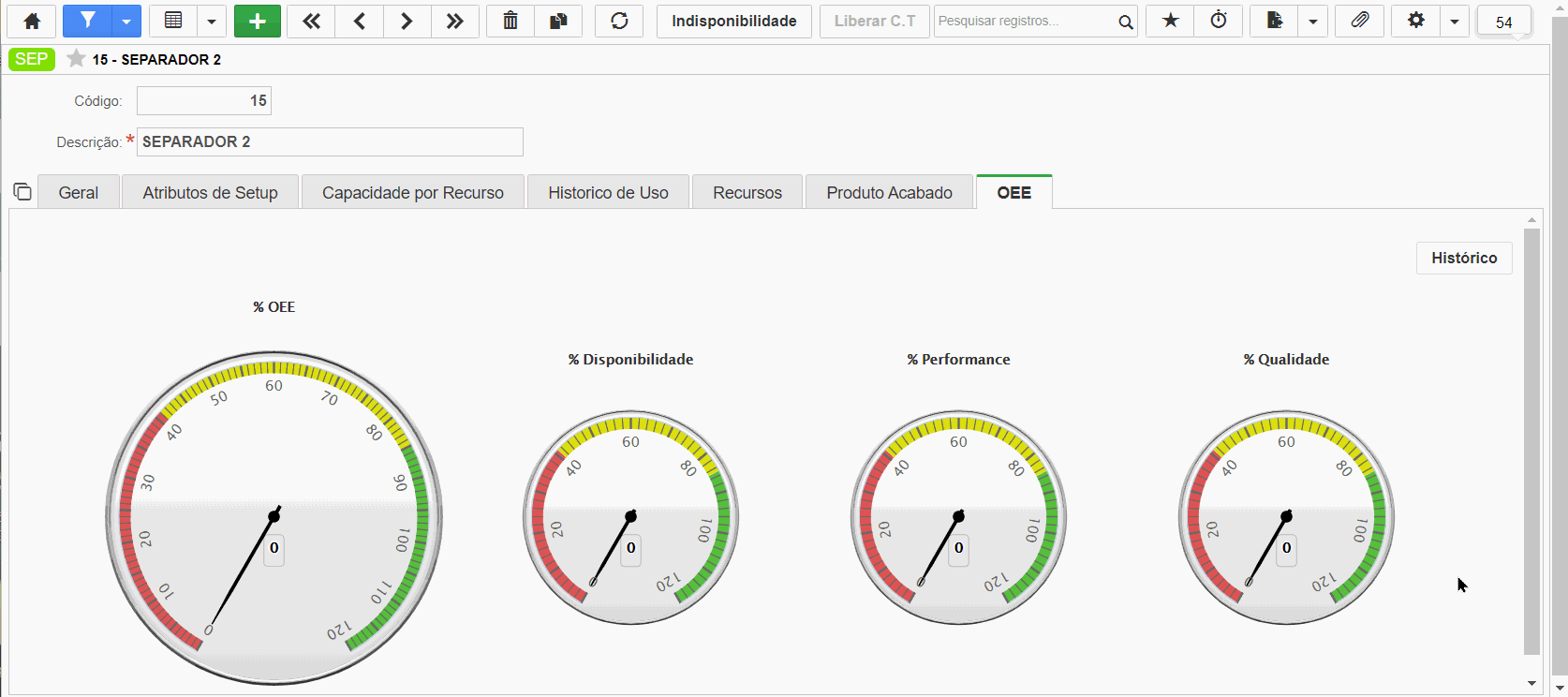
Task: Click the 54 notification counter
Action: 1504,22
